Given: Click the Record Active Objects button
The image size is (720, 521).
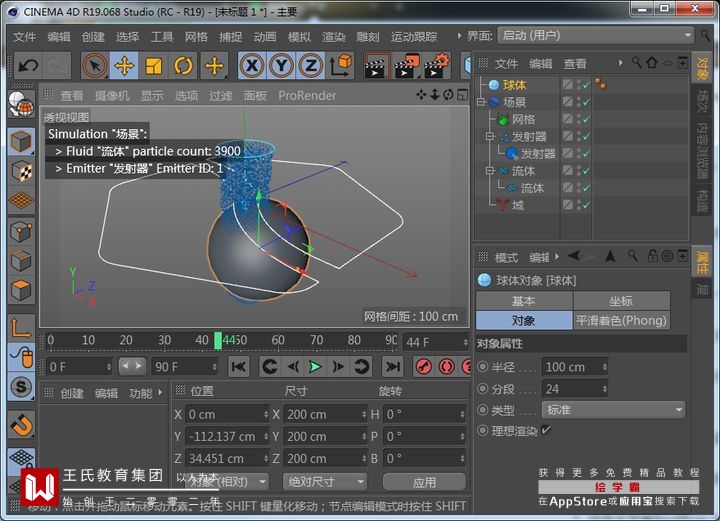Looking at the screenshot, I should point(423,366).
